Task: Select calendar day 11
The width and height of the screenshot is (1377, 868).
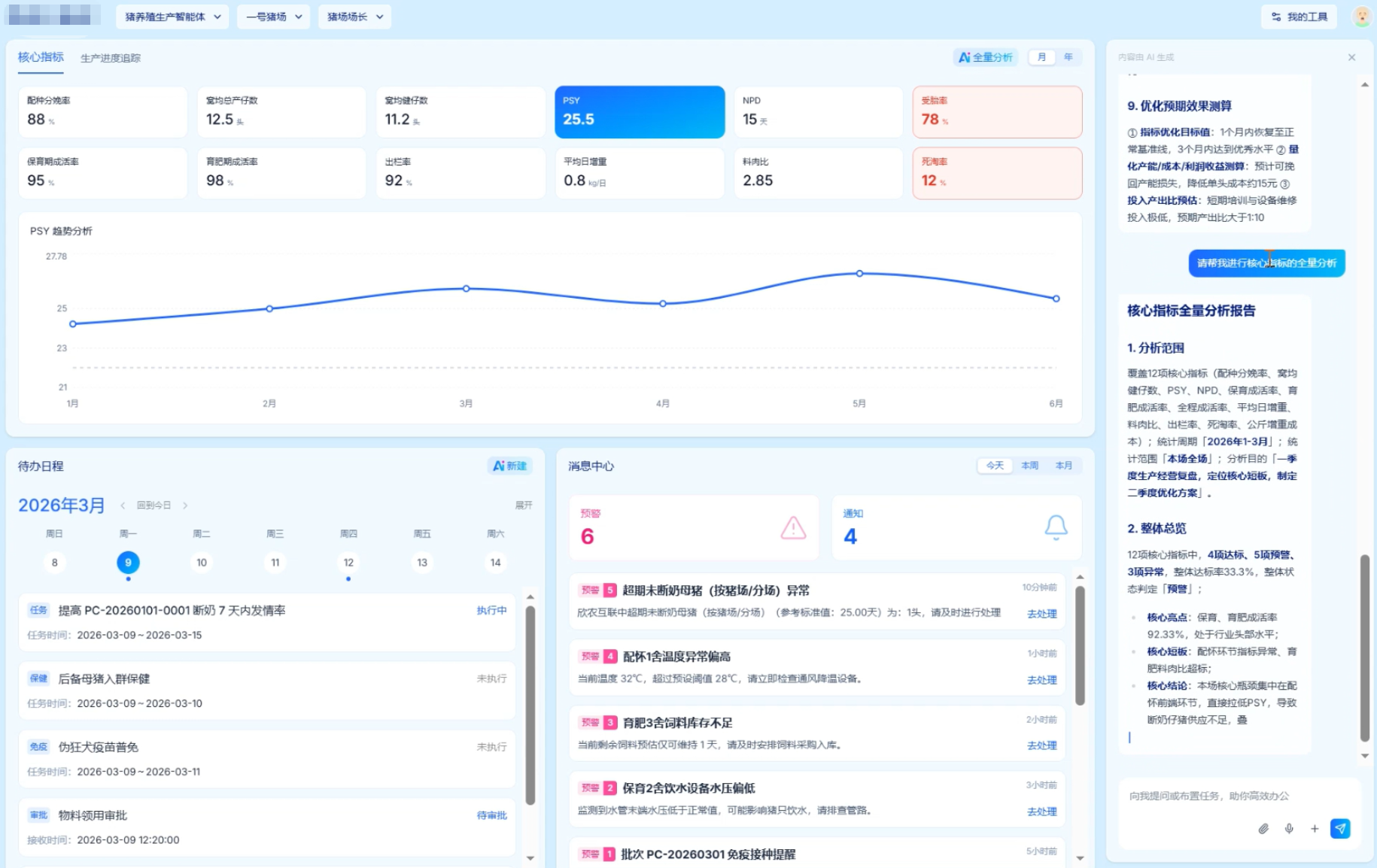Action: [x=275, y=563]
